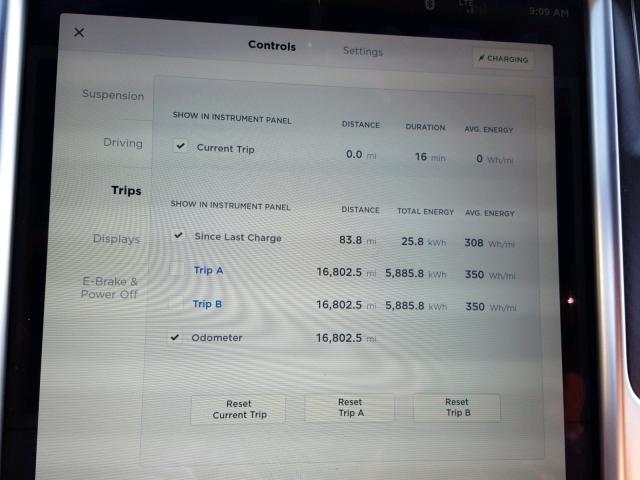This screenshot has width=640, height=480.
Task: Tap the Bluetooth status icon
Action: (x=432, y=6)
